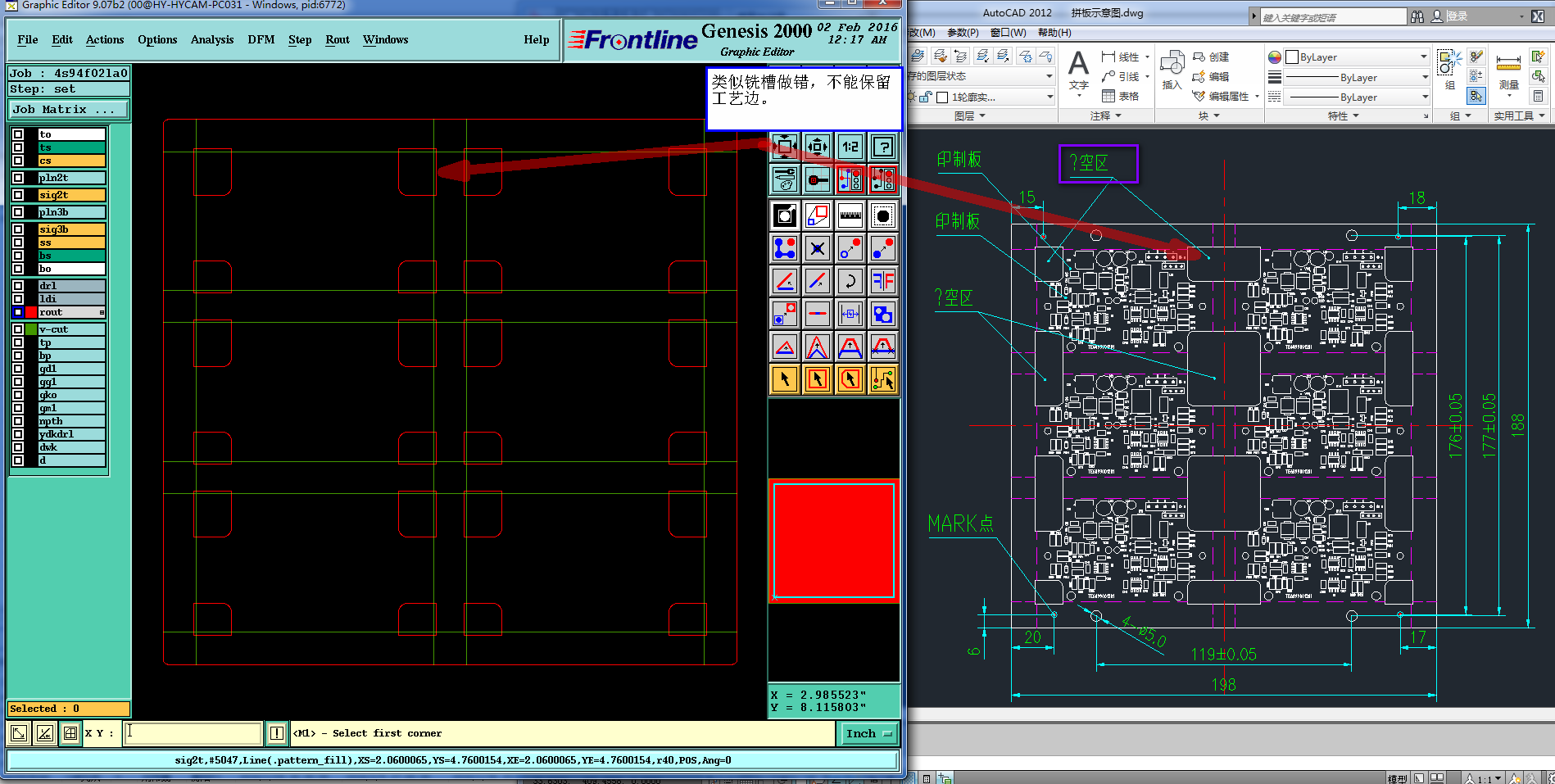Click the measure ruler icon in AutoCAD
The width and height of the screenshot is (1555, 784).
[x=1508, y=63]
